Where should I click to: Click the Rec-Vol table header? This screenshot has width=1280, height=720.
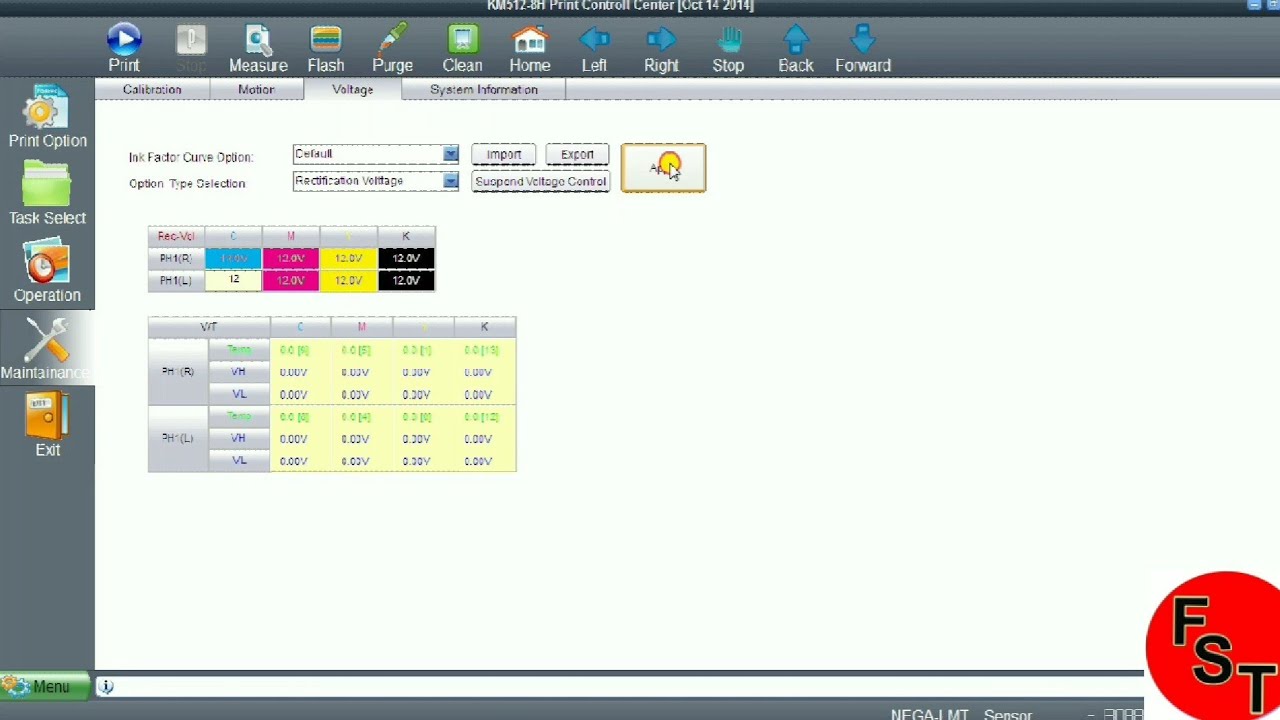[x=176, y=236]
